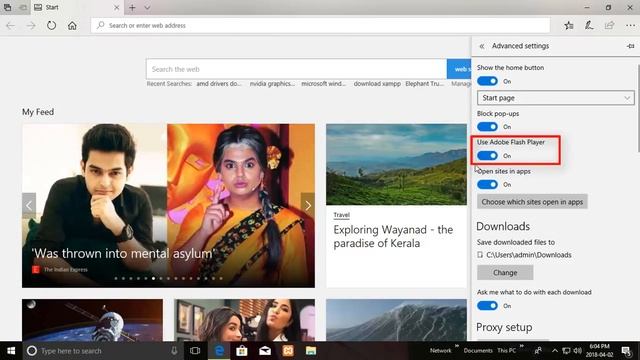Click the web search button
The height and width of the screenshot is (360, 640).
tap(459, 69)
